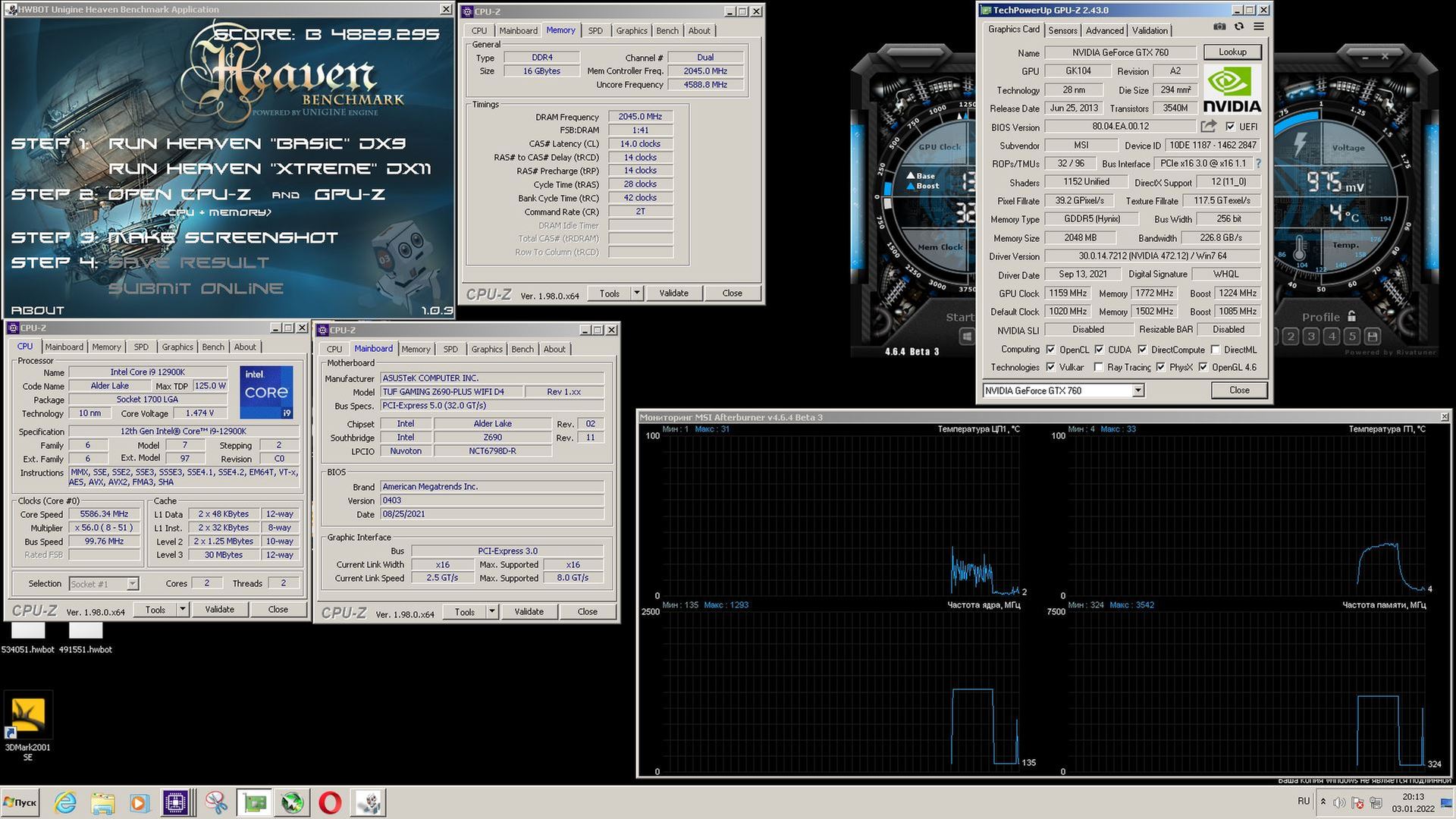
Task: Expand Tools arrow in CPU-Z CPU window
Action: tap(182, 609)
